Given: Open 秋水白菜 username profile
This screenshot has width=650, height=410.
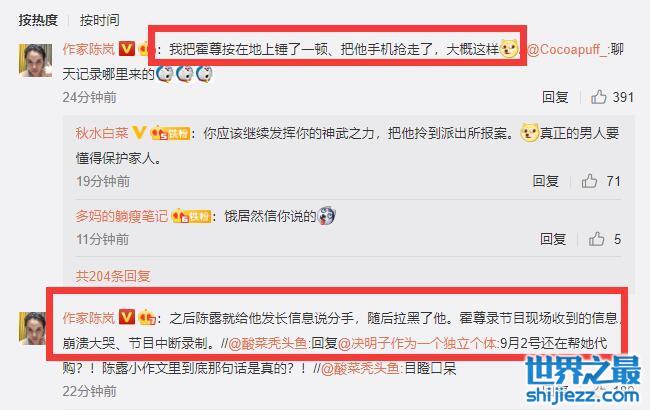Looking at the screenshot, I should click(x=102, y=133).
